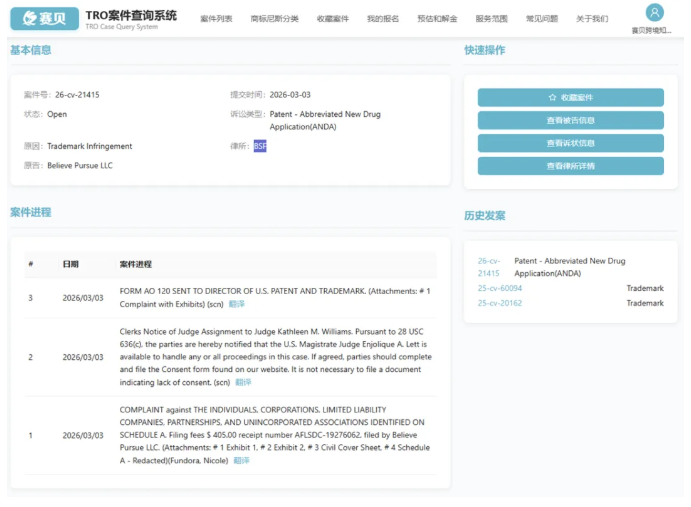Click 翻译 link for FORM AO 120 entry
The width and height of the screenshot is (691, 507).
pyautogui.click(x=237, y=303)
